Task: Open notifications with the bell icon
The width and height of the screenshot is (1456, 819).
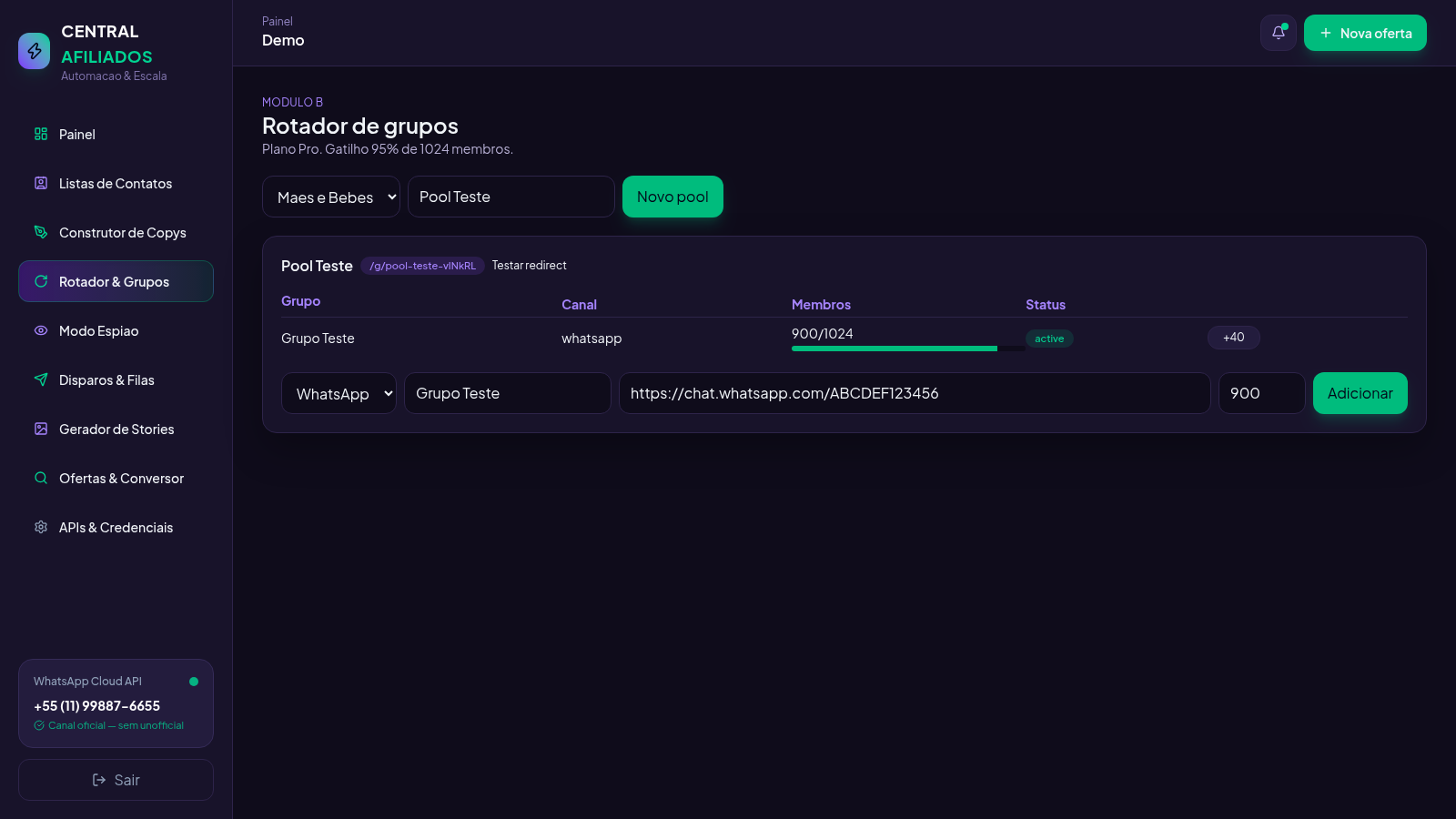Action: 1279,33
